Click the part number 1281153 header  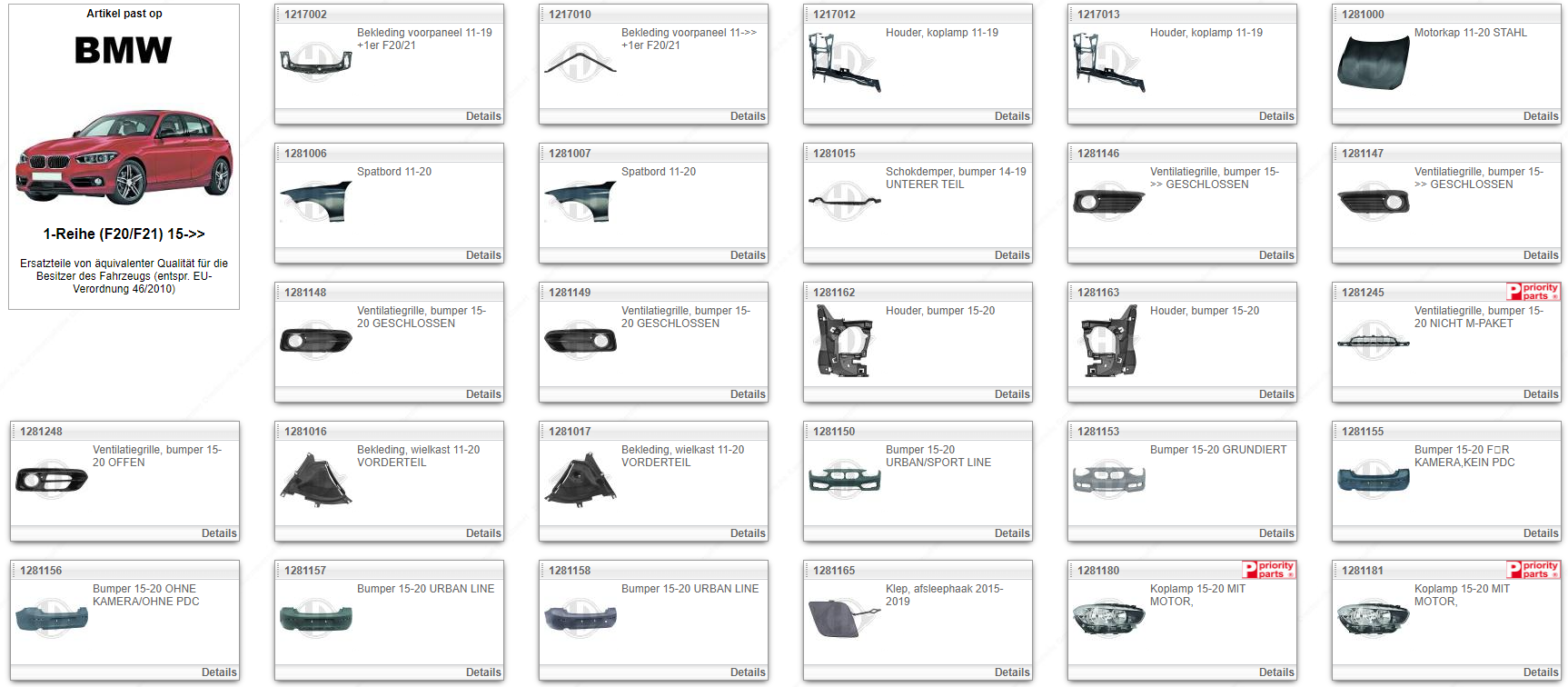point(1098,432)
